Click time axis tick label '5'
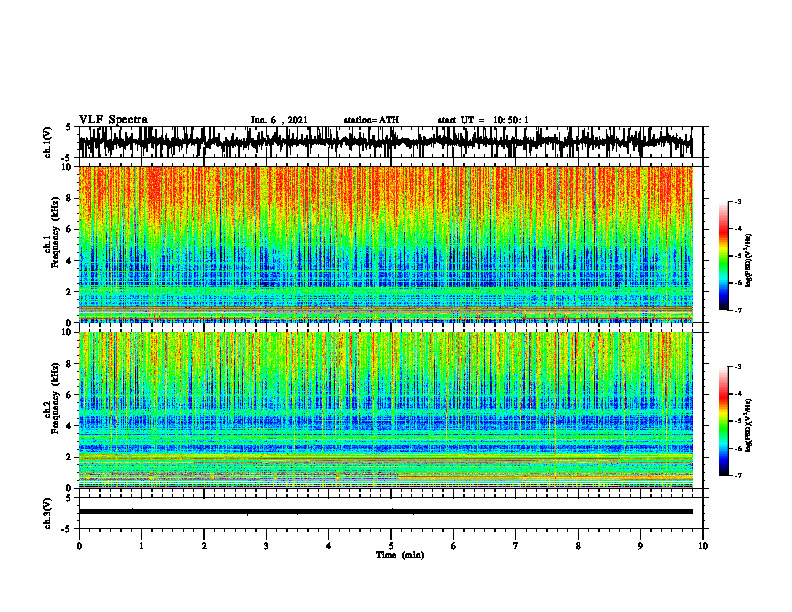The width and height of the screenshot is (792, 612). (x=391, y=546)
